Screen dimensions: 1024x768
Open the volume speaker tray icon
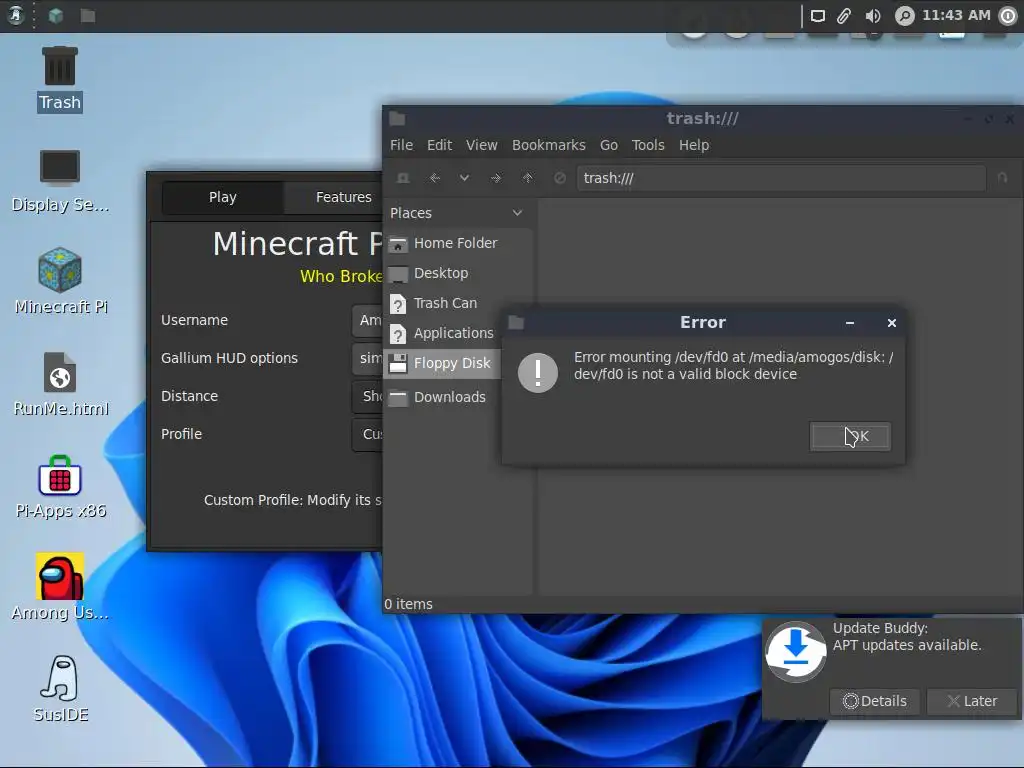[x=872, y=16]
